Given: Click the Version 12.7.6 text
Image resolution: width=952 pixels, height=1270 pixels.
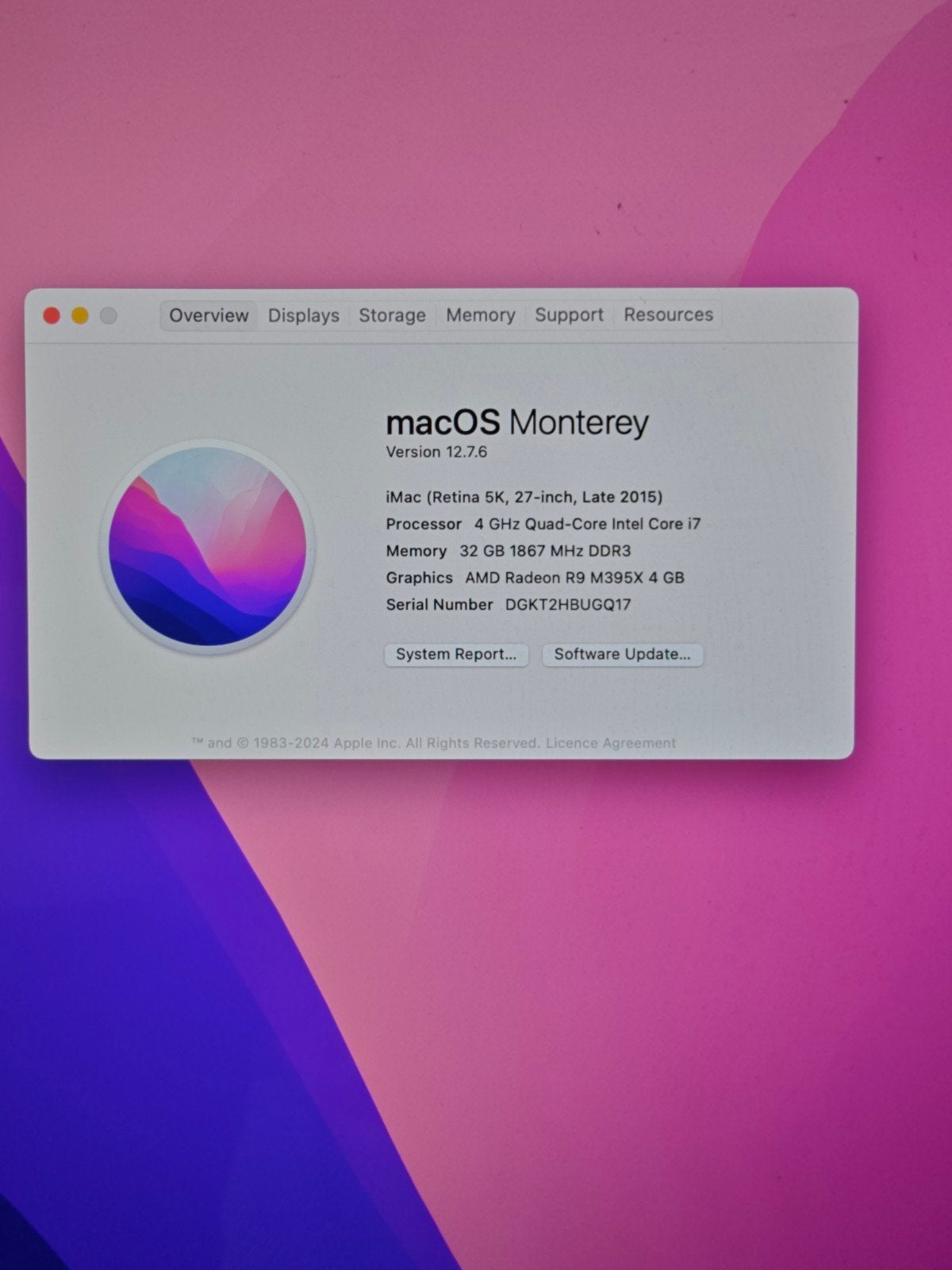Looking at the screenshot, I should click(x=436, y=452).
